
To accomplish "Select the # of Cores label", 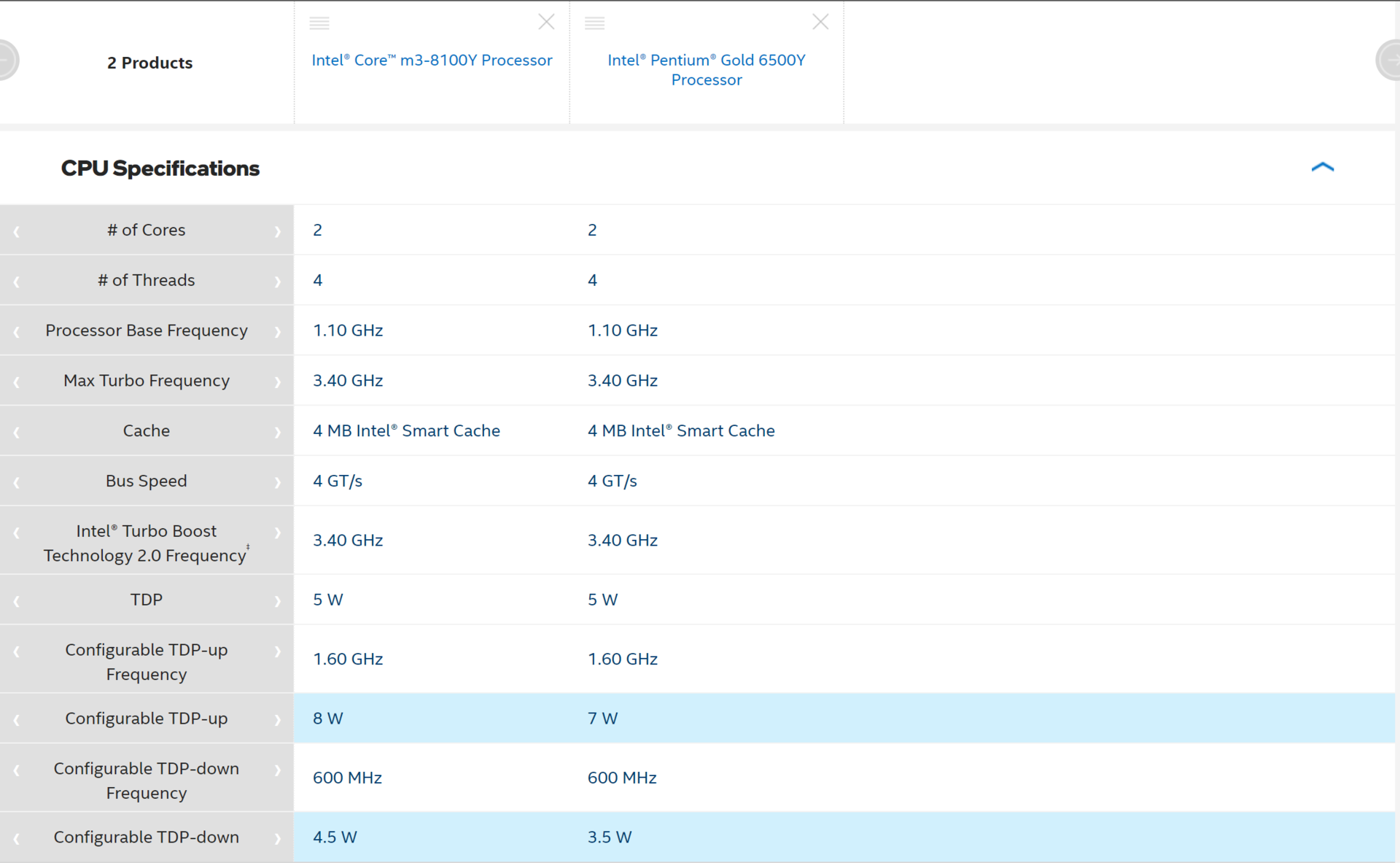I will tap(146, 230).
